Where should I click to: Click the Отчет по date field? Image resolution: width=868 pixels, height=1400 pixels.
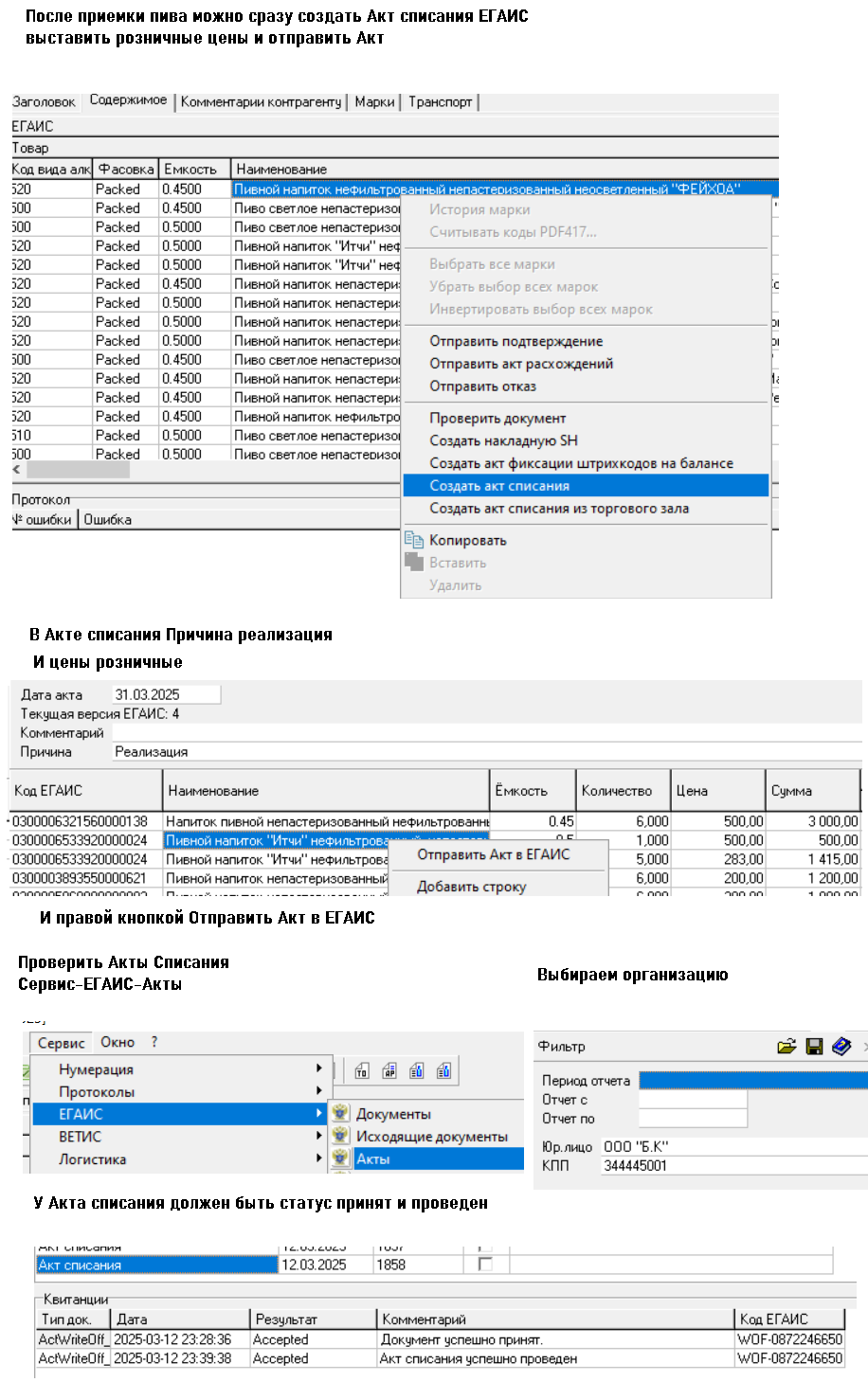[693, 1118]
